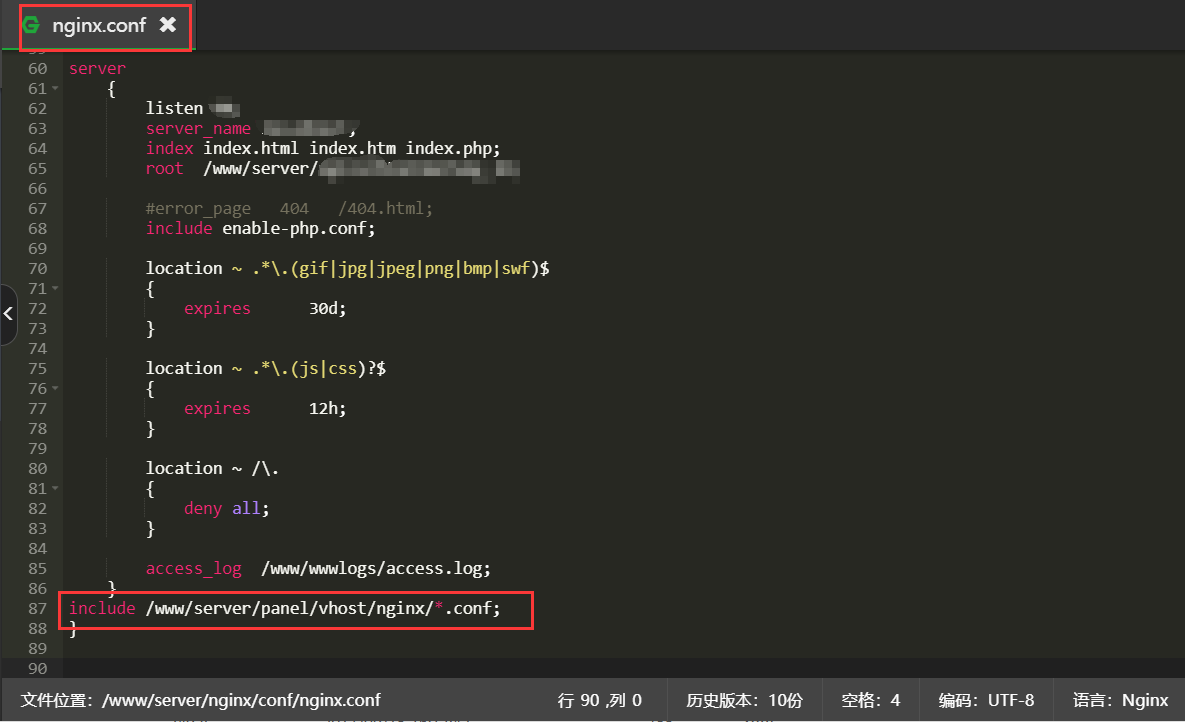Expand the collapsed left sidebar arrow
The image size is (1185, 722).
(8, 314)
